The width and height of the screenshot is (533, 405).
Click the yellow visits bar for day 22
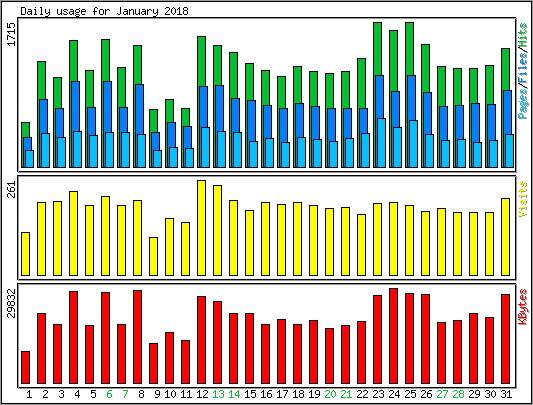click(x=362, y=245)
